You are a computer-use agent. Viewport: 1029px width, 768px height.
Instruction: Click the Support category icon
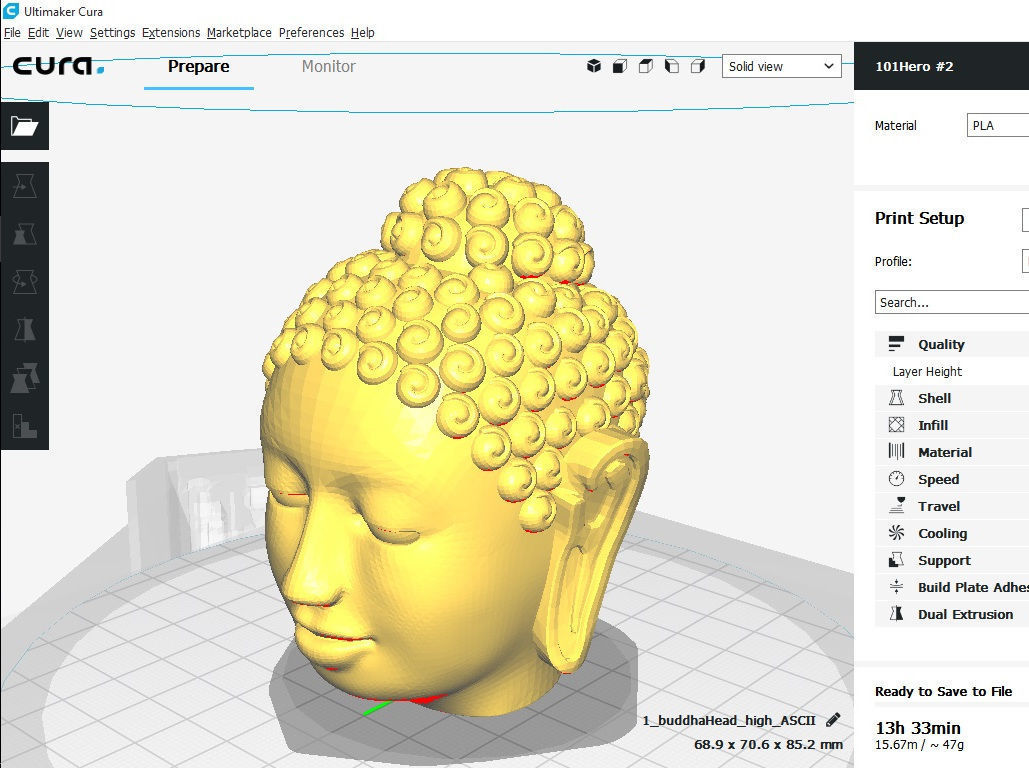coord(896,560)
